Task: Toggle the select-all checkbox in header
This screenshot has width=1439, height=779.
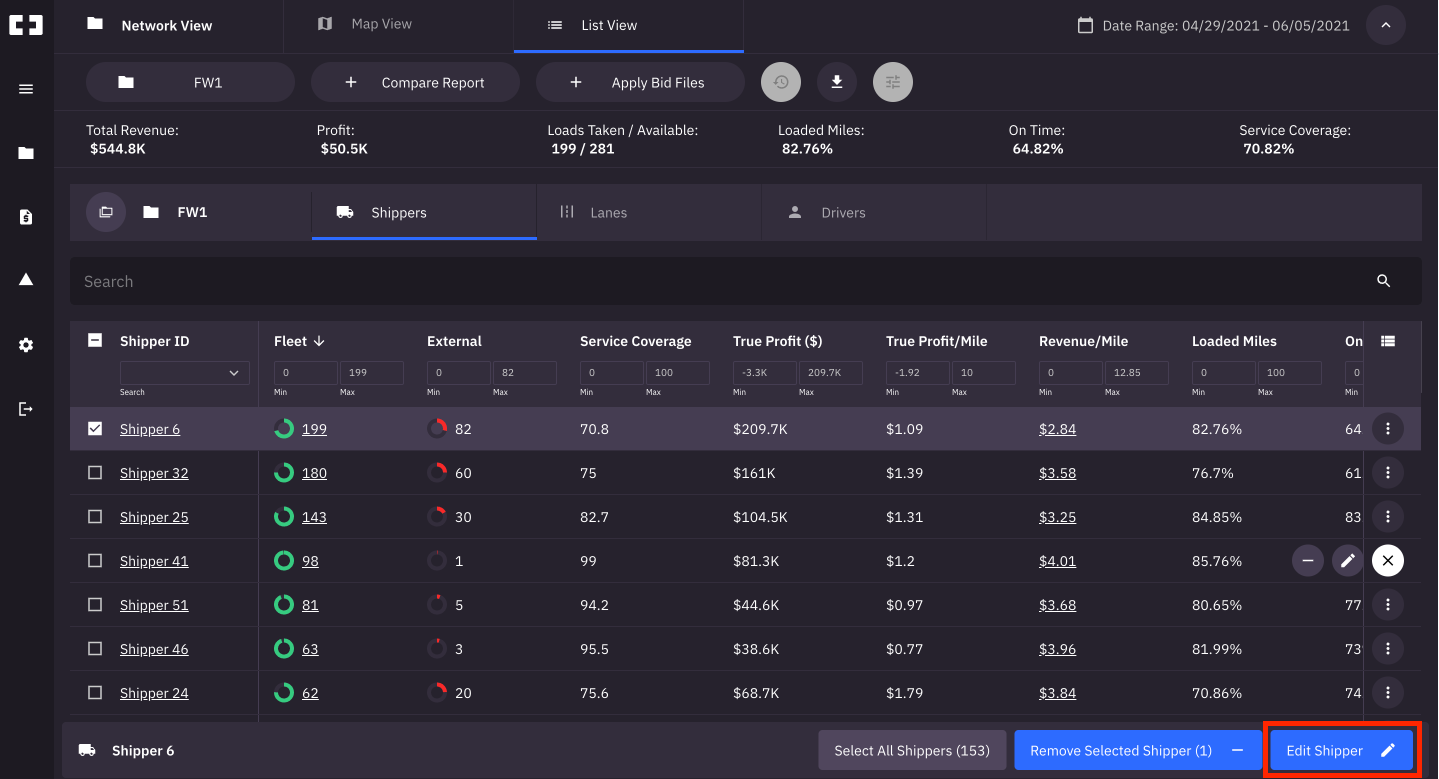Action: (x=95, y=341)
